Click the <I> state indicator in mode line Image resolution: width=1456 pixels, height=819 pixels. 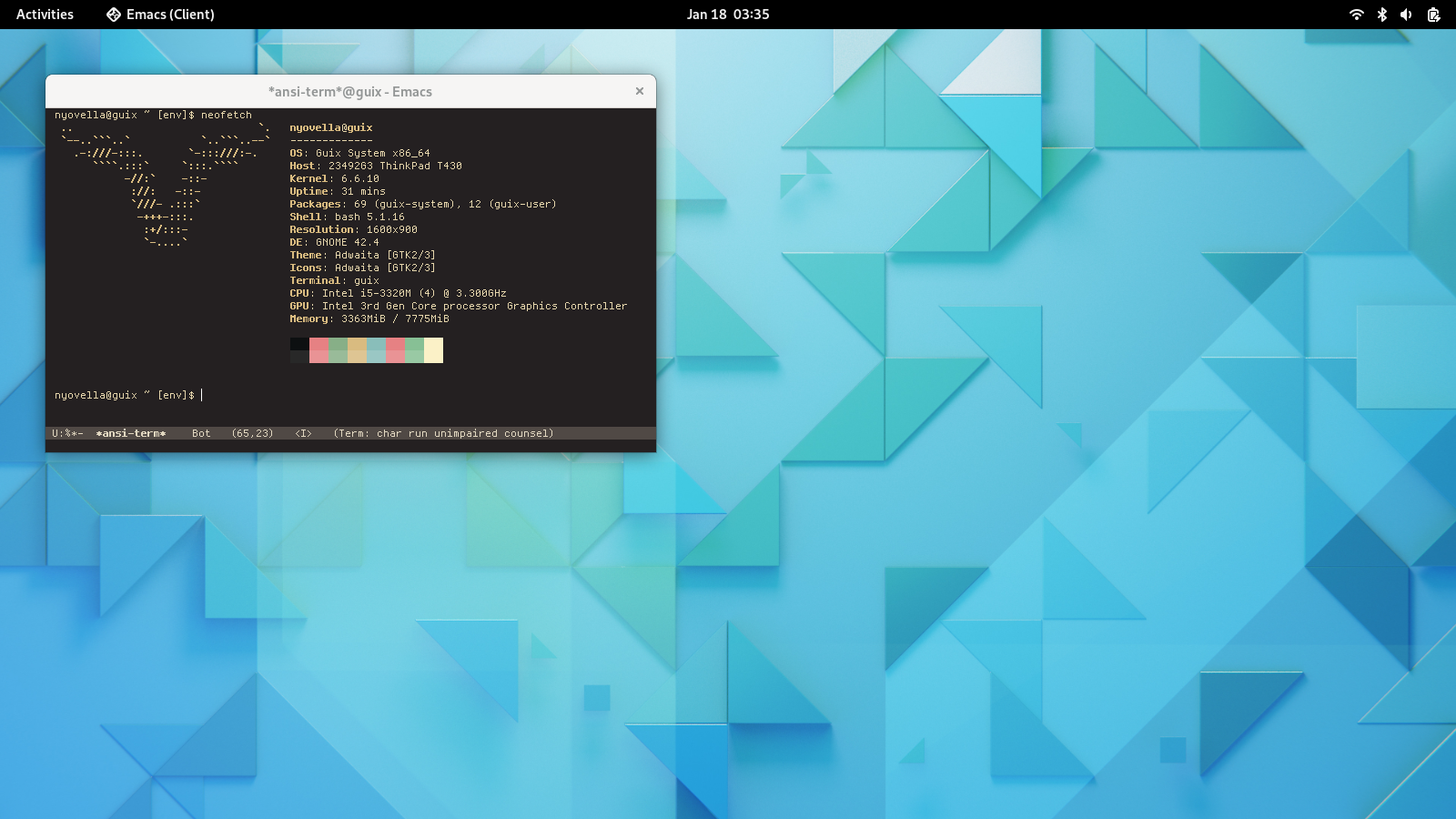coord(303,433)
